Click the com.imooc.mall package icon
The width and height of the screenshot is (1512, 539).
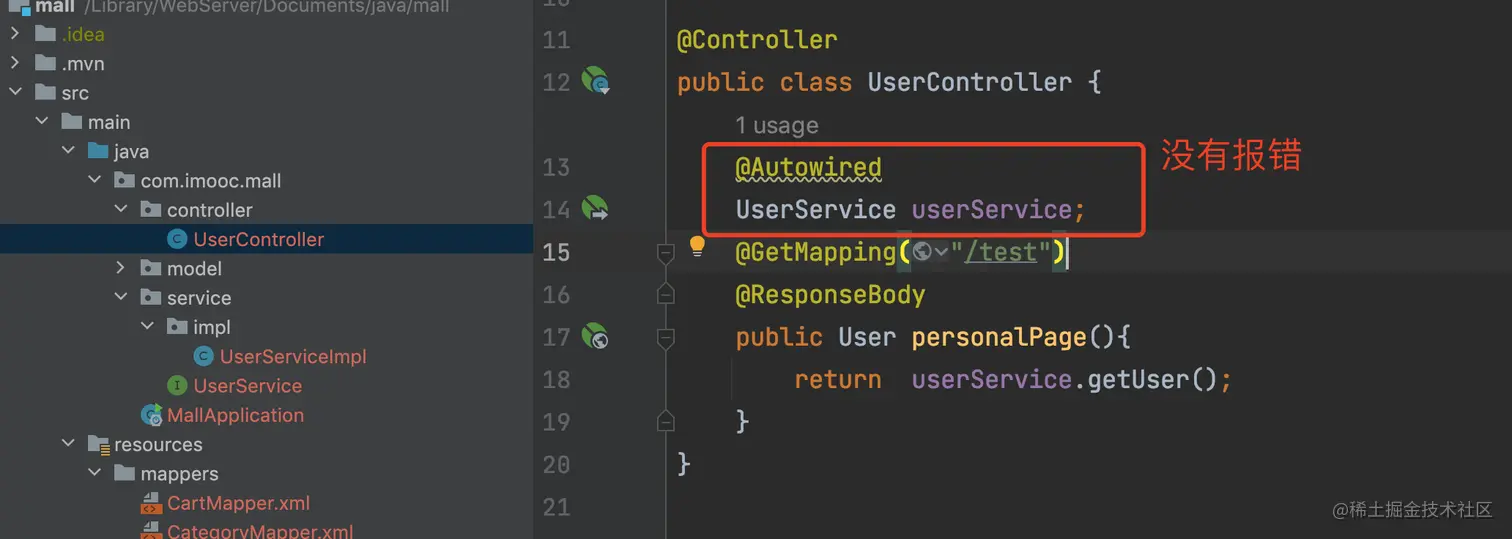125,180
